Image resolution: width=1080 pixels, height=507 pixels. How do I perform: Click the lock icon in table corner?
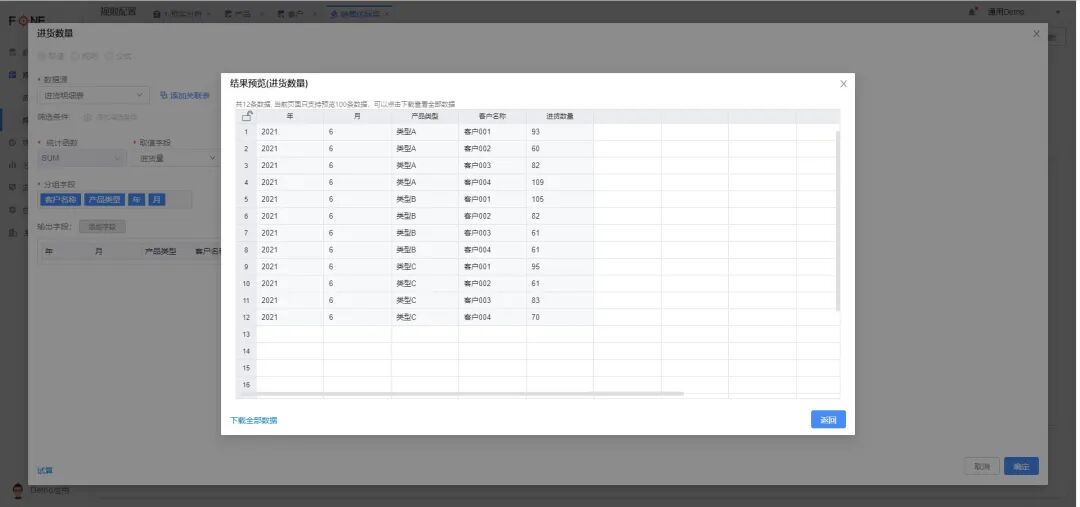[247, 116]
